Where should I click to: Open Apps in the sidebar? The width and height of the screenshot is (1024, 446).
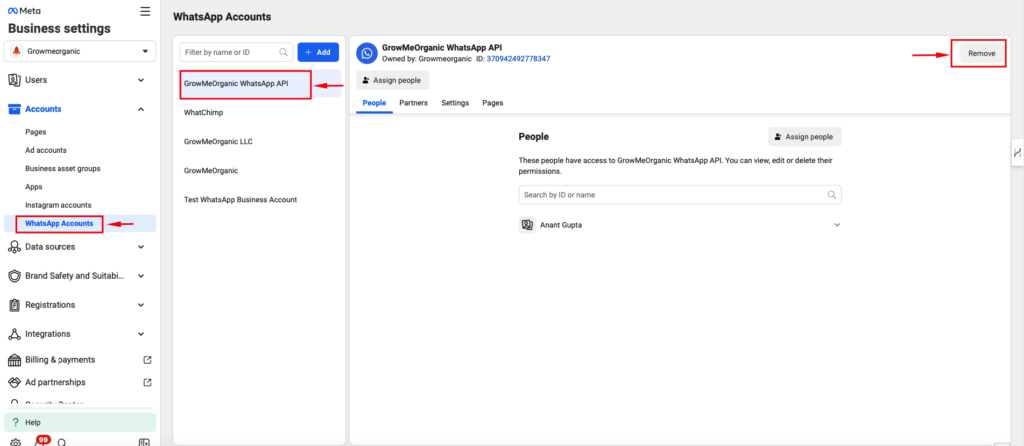pos(34,187)
